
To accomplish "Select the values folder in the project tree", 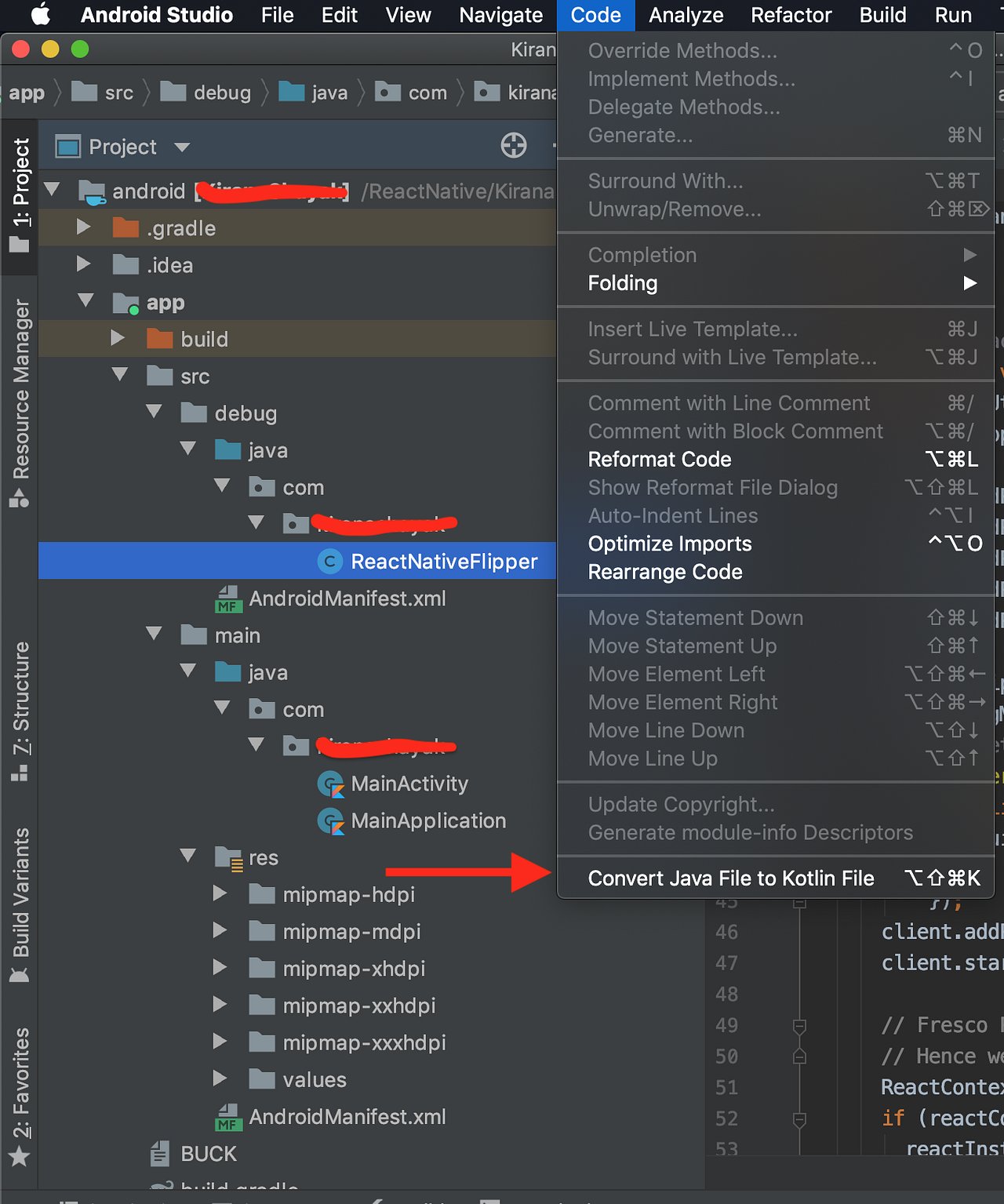I will tap(315, 1079).
